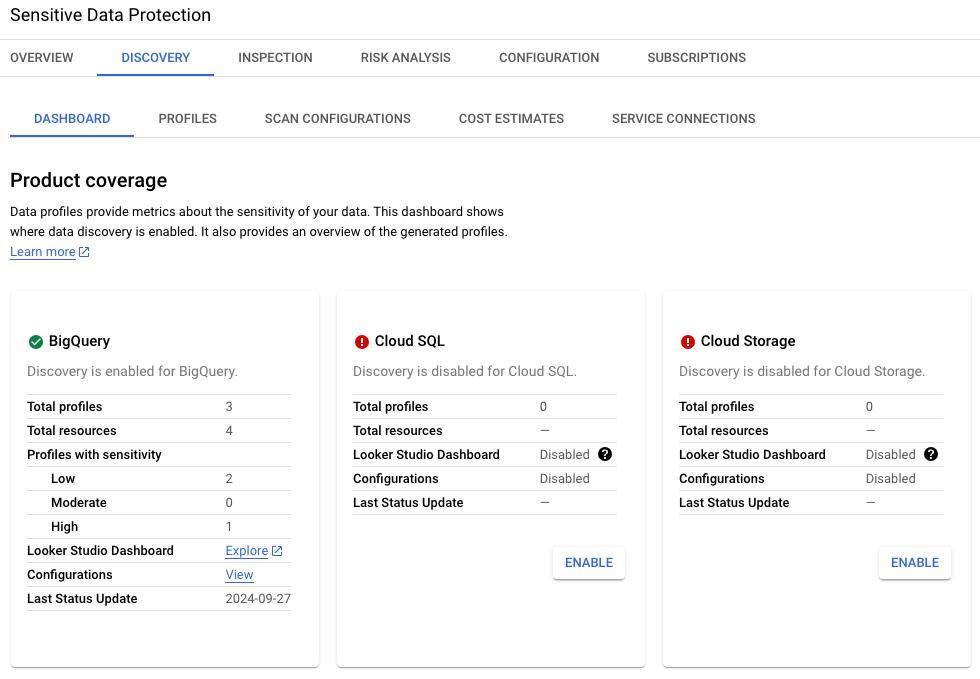Viewport: 980px width, 679px height.
Task: Click the Cloud Storage Total resources label
Action: (724, 431)
